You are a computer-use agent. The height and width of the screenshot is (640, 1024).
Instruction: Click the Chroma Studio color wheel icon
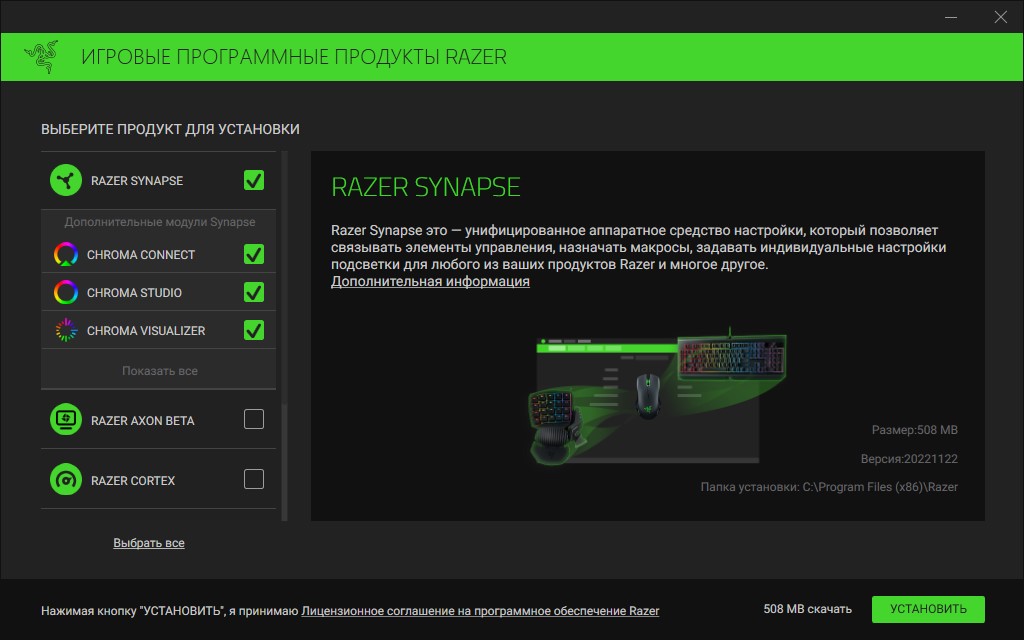point(65,293)
